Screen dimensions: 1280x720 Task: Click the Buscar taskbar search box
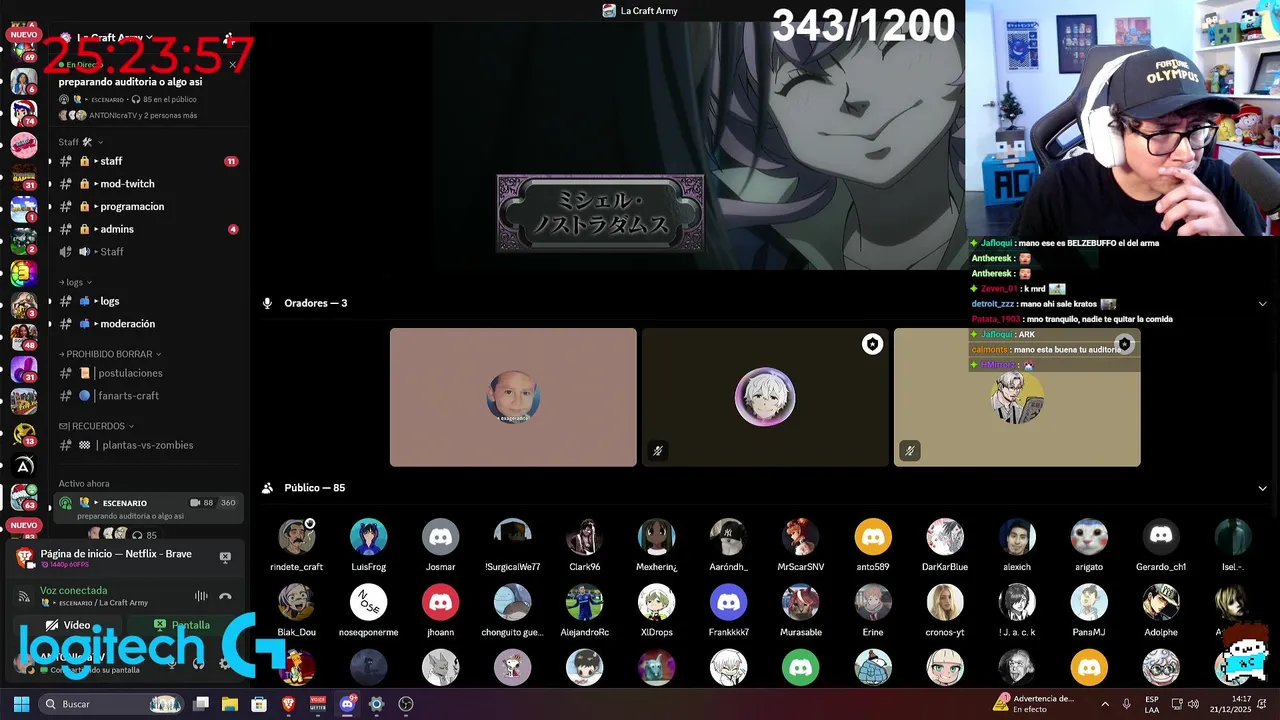click(112, 704)
